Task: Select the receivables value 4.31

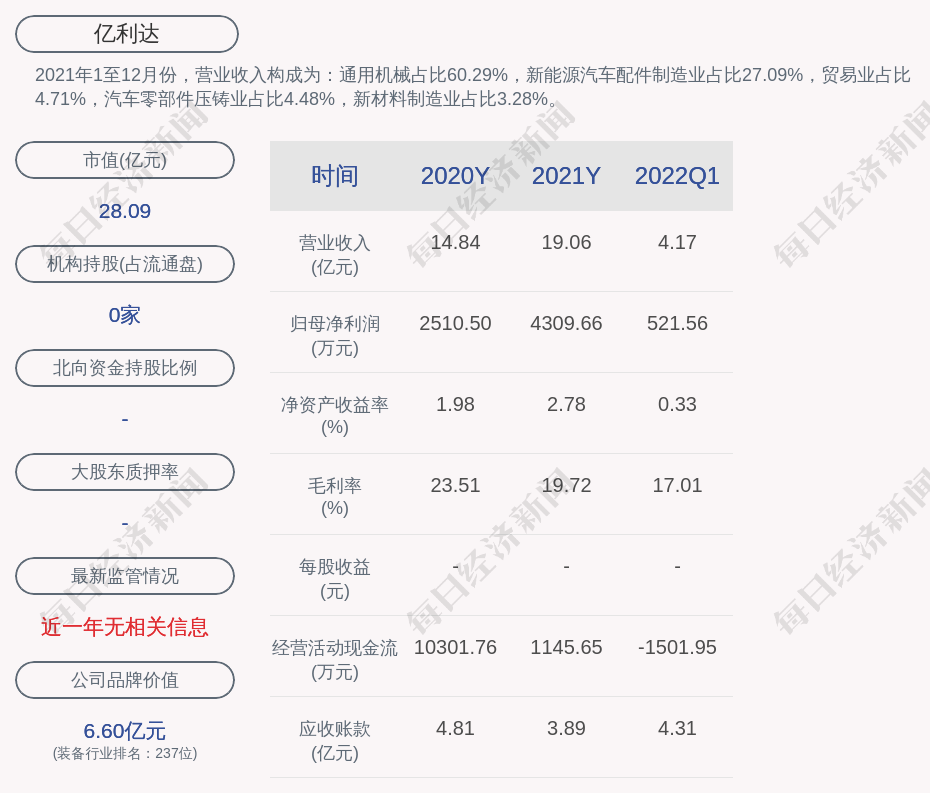Action: [x=677, y=728]
